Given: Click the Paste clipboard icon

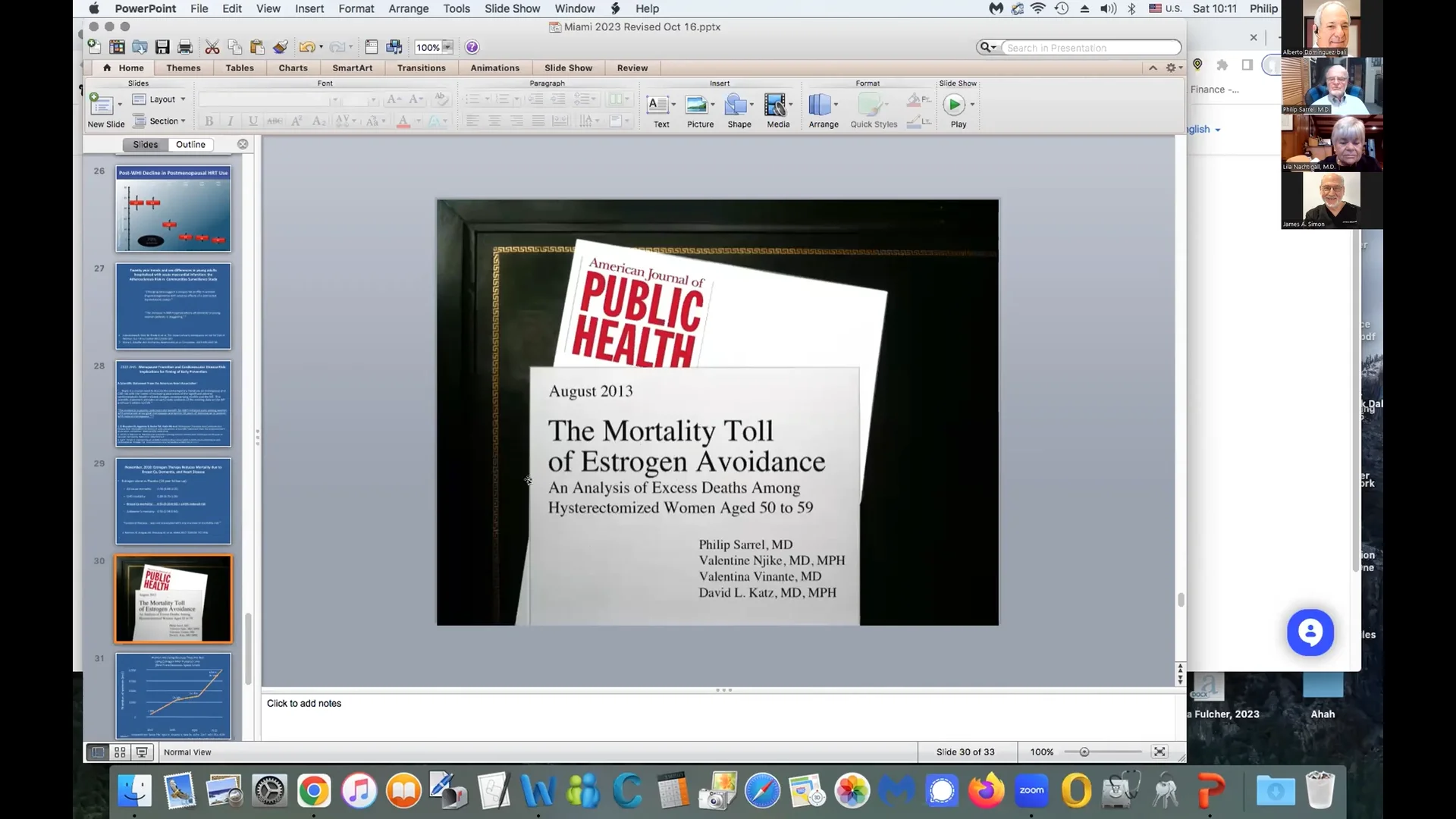Looking at the screenshot, I should pyautogui.click(x=258, y=47).
